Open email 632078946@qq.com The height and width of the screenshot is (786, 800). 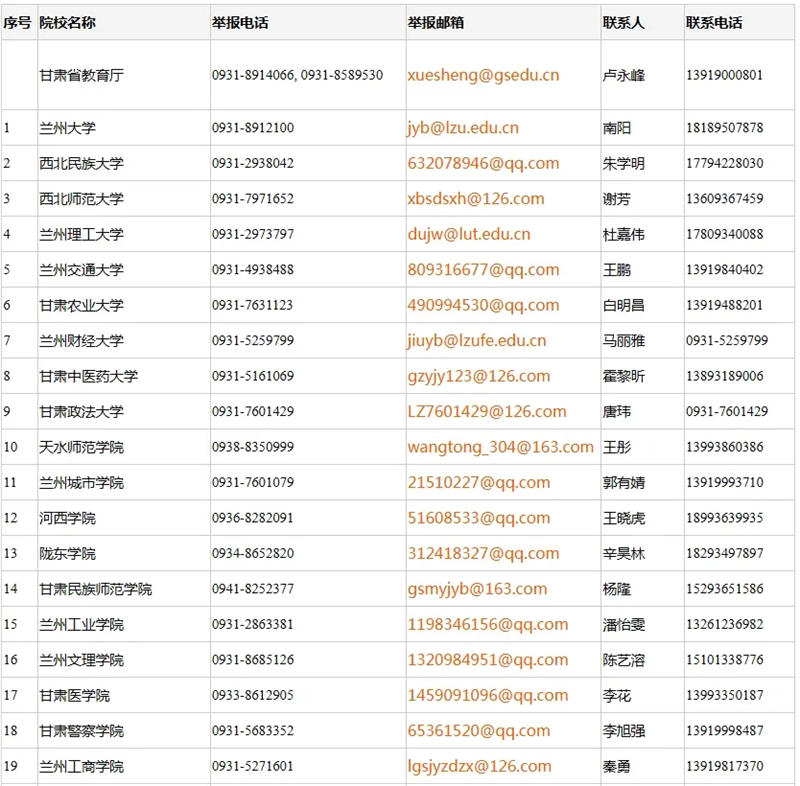tap(483, 163)
